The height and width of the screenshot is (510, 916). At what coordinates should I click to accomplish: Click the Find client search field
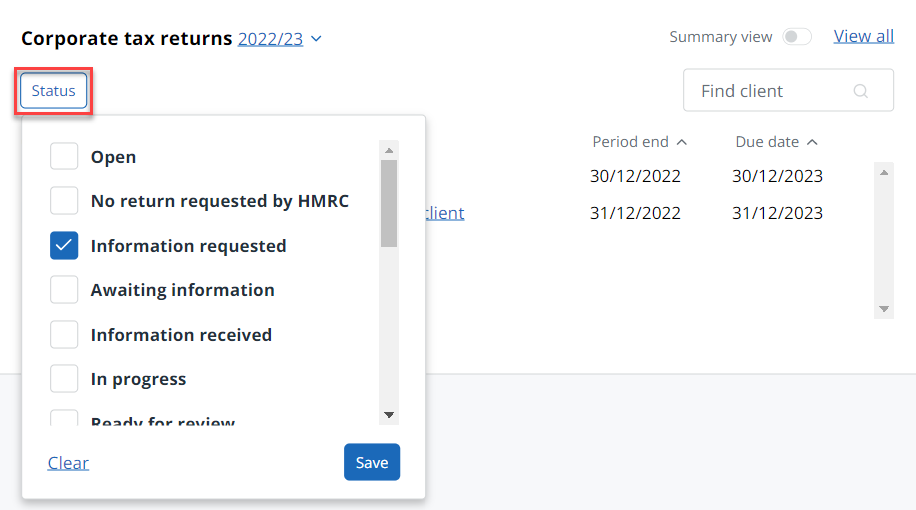point(770,91)
